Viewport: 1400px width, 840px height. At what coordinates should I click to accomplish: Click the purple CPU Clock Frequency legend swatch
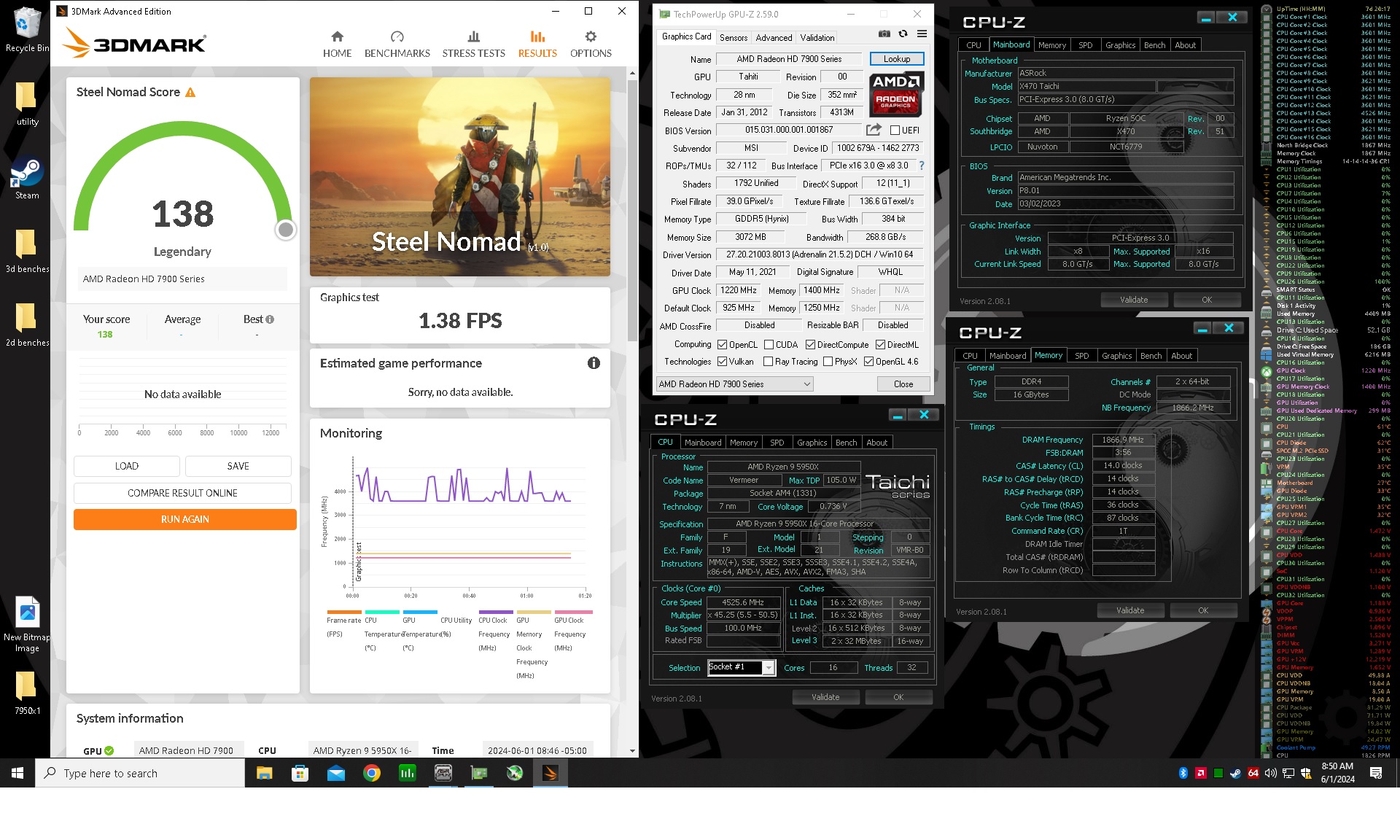(x=495, y=612)
